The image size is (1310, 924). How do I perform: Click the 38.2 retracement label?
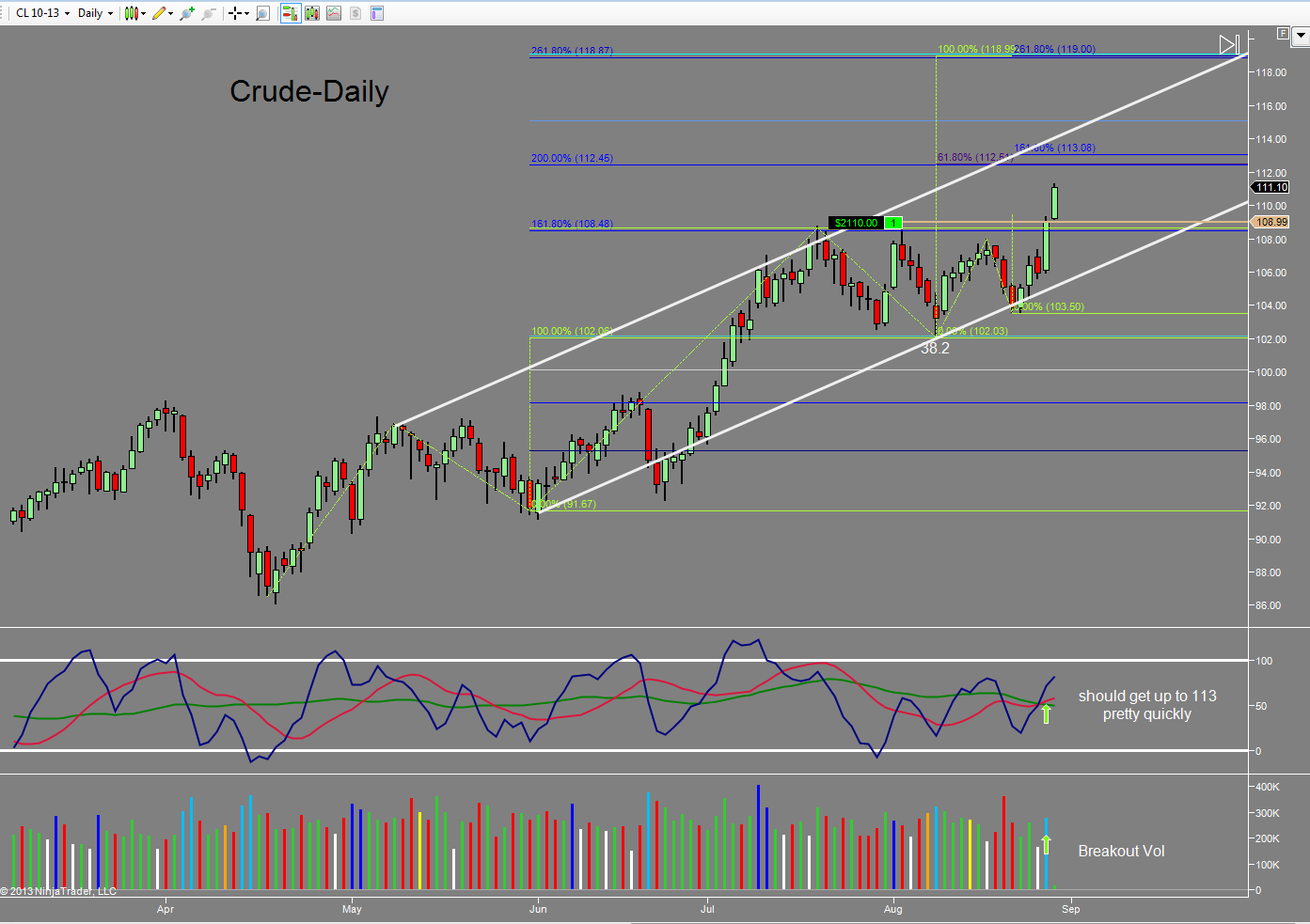pos(935,348)
